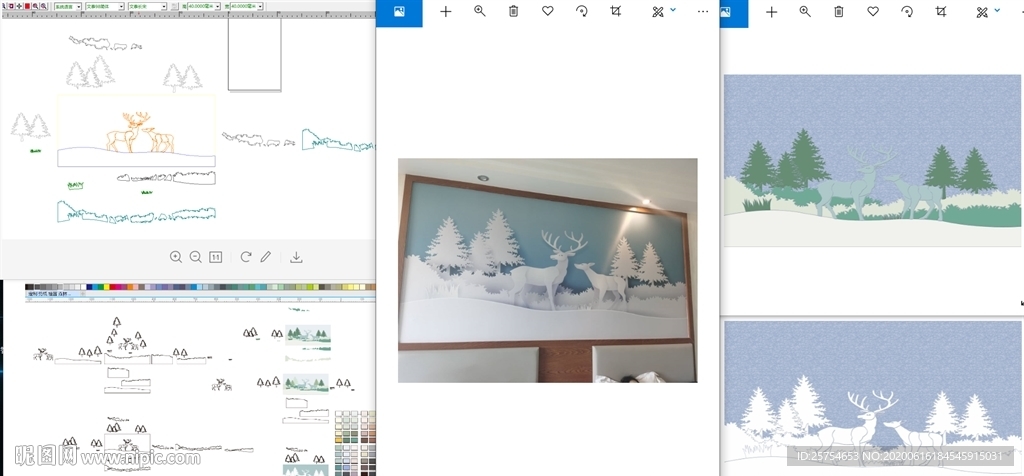Open dropdown arrow of second 40.0000 field
Image resolution: width=1024 pixels, height=476 pixels.
(260, 7)
